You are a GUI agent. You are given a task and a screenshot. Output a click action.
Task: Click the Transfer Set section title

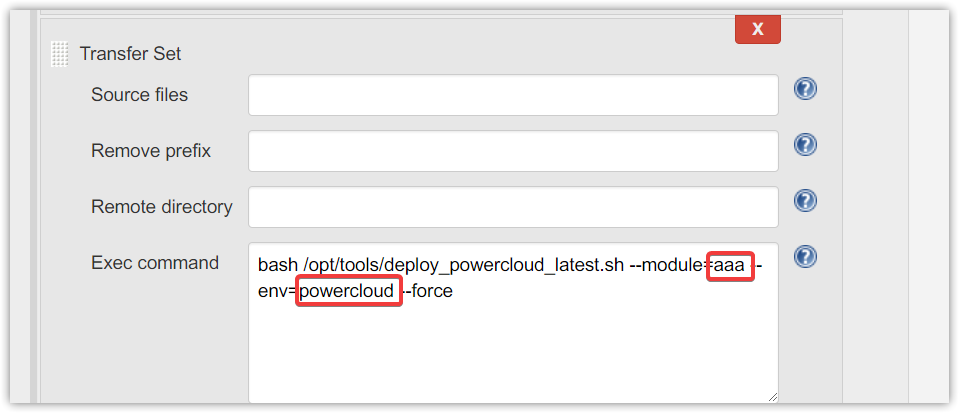[x=130, y=54]
